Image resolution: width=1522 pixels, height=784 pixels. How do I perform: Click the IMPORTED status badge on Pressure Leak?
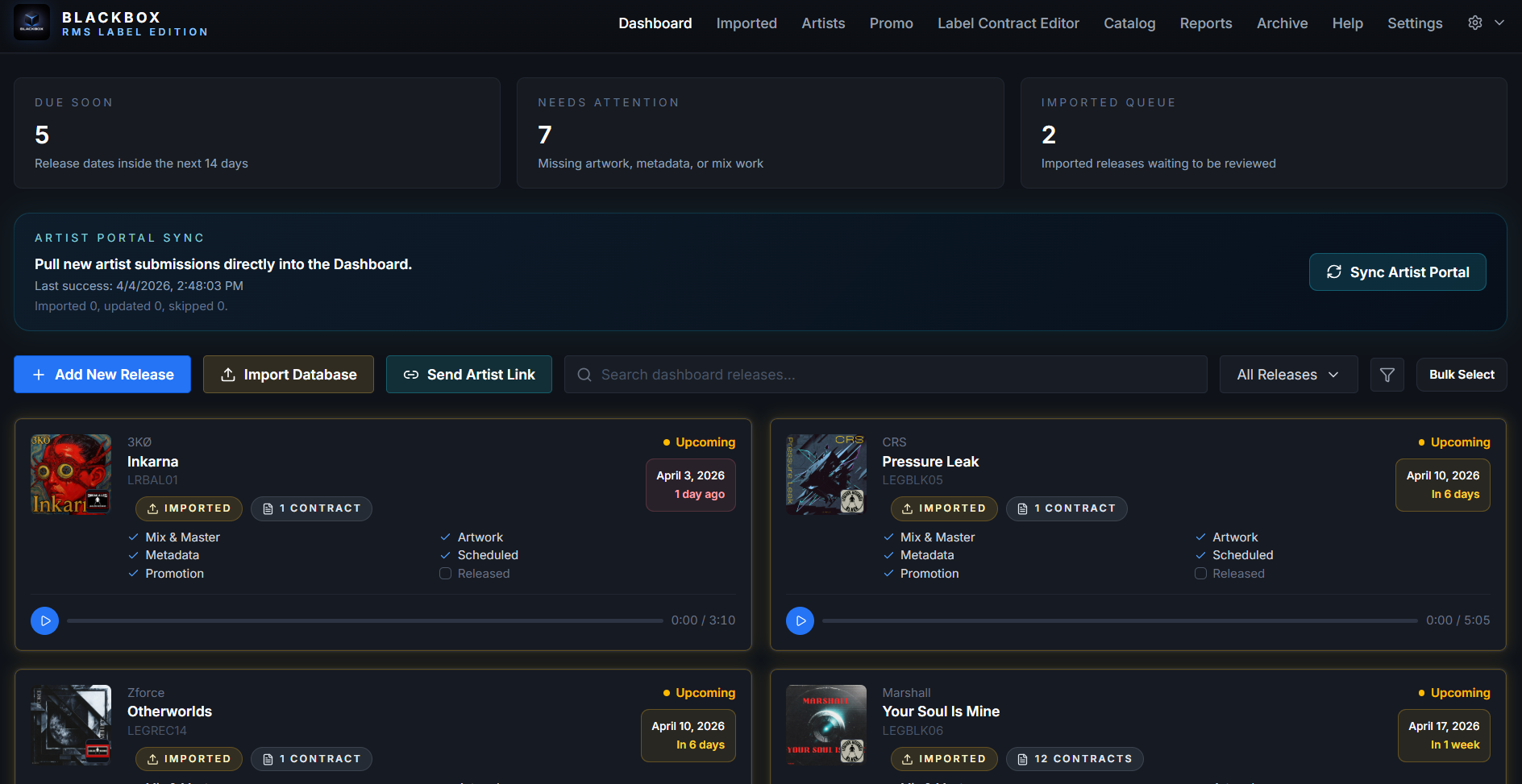click(x=944, y=508)
